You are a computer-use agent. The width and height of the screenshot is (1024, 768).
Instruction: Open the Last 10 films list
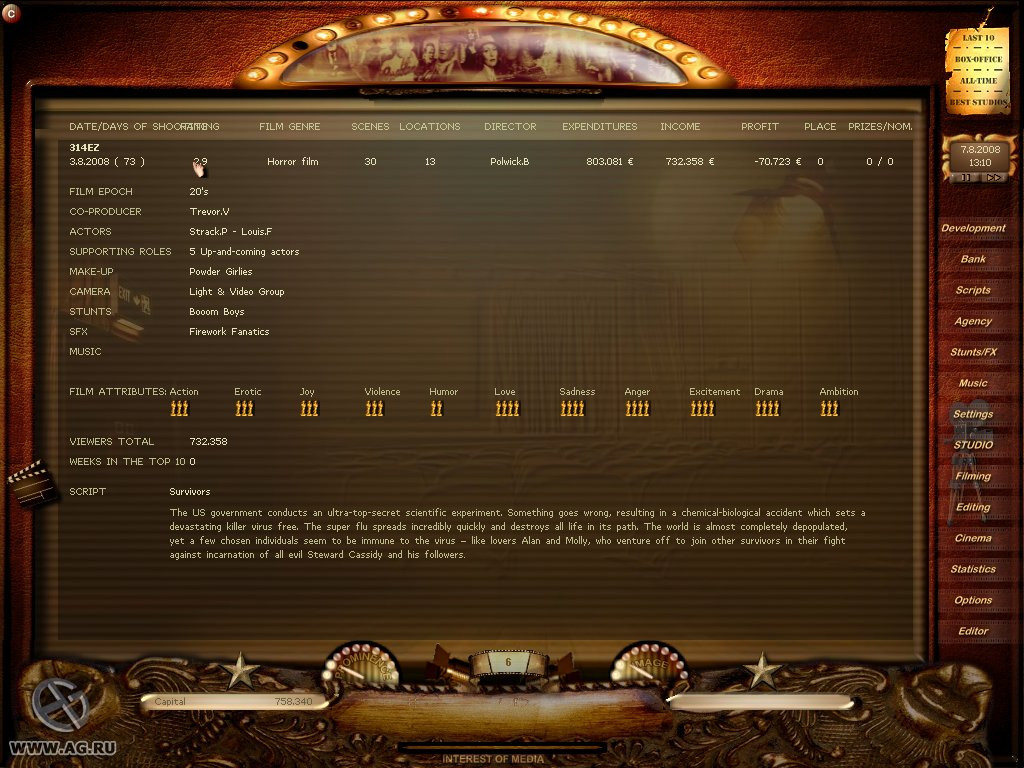(978, 38)
